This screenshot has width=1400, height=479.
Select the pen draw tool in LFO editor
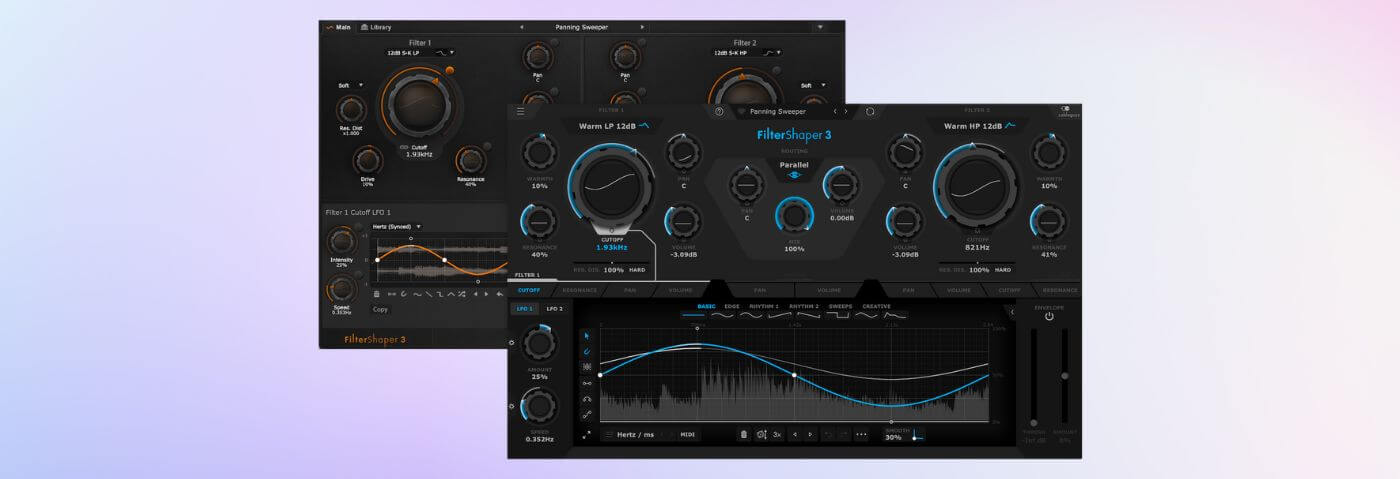tap(587, 351)
